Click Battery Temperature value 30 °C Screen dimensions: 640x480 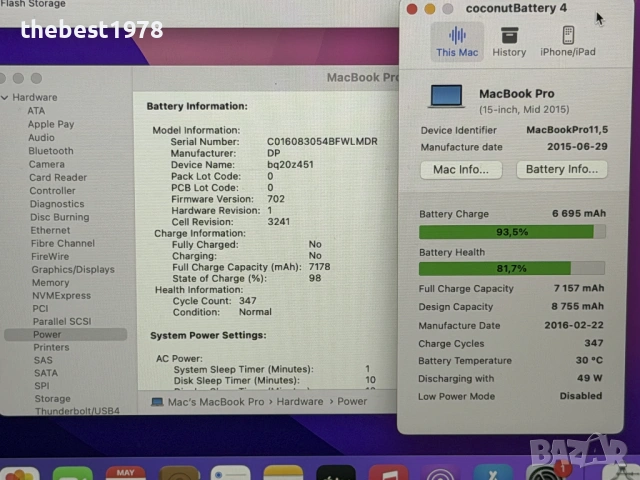pos(589,360)
